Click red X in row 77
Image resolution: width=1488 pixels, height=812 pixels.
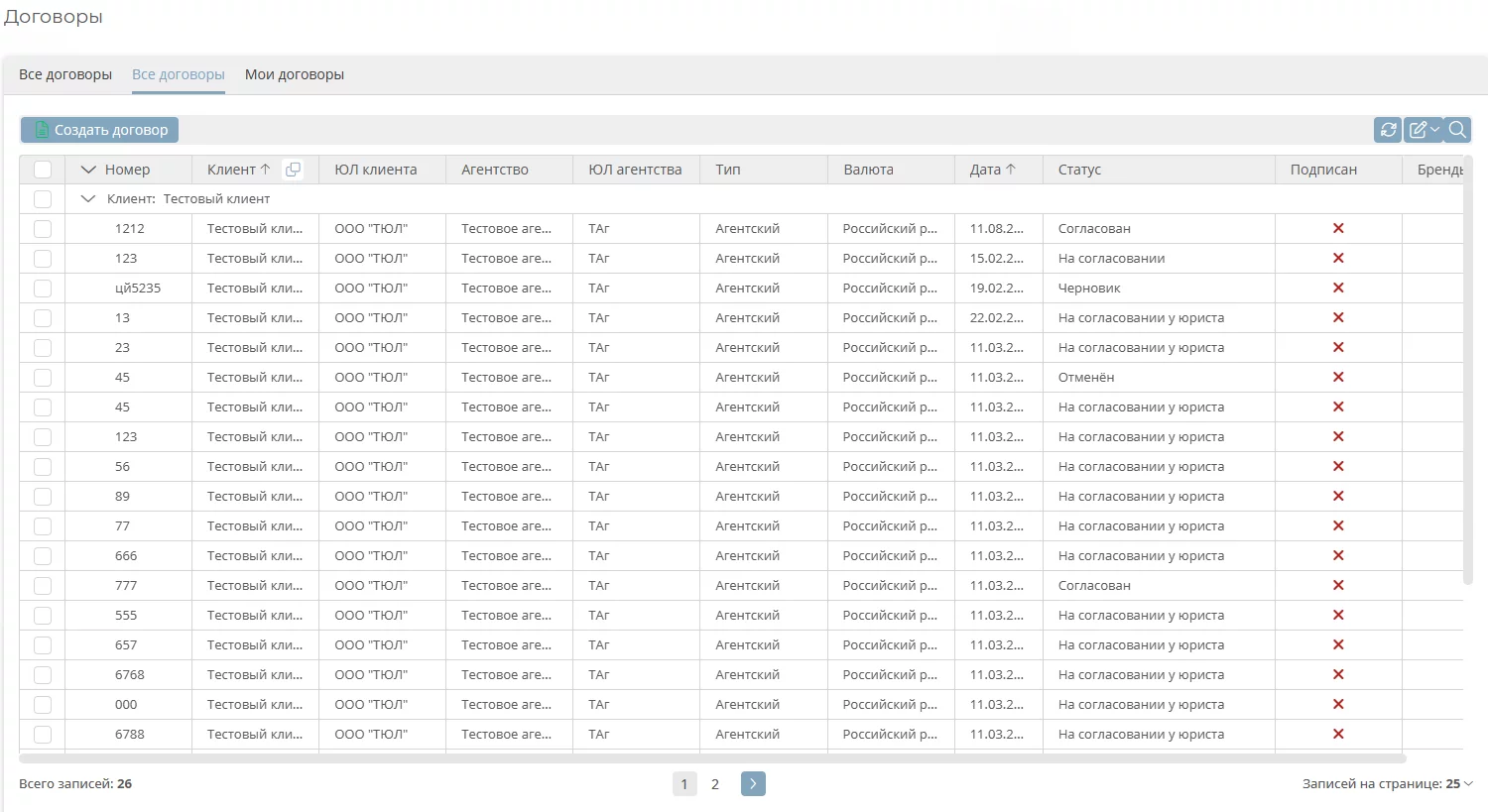pyautogui.click(x=1338, y=526)
